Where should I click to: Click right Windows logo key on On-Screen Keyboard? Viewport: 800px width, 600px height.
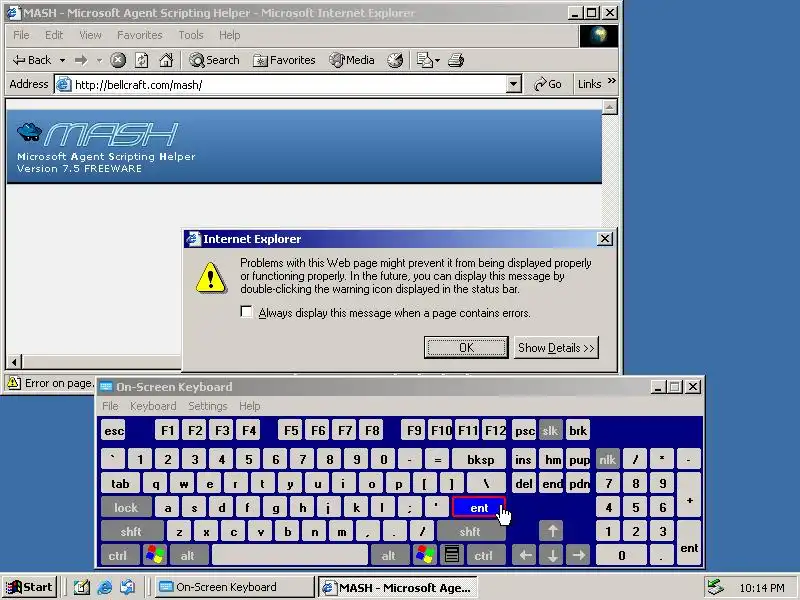pos(425,555)
